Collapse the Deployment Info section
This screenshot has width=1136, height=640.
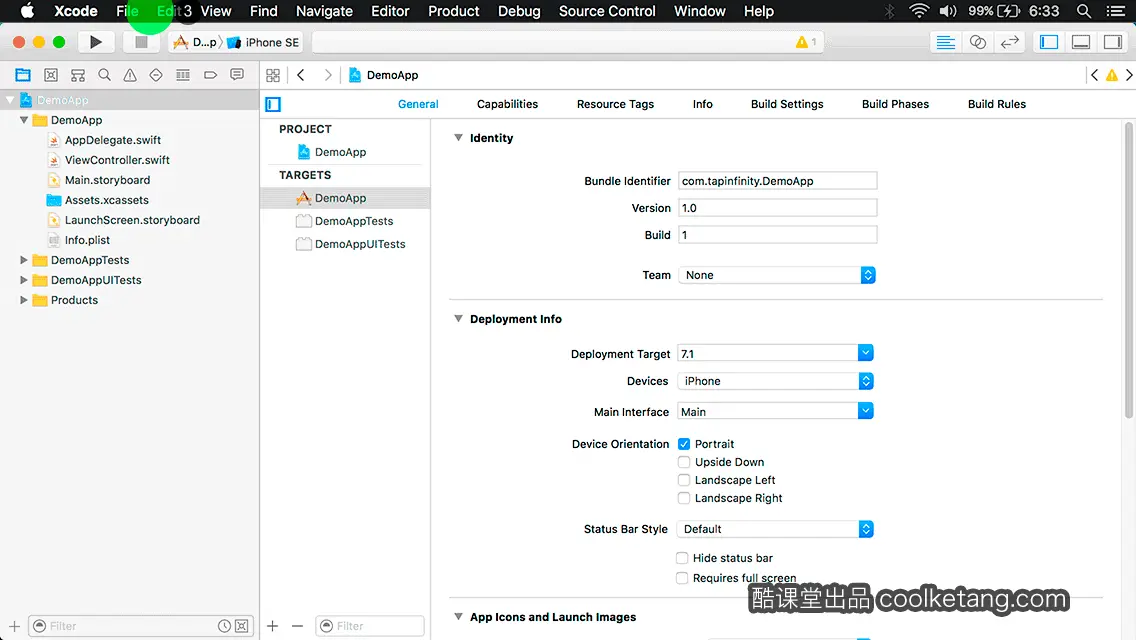(x=458, y=318)
